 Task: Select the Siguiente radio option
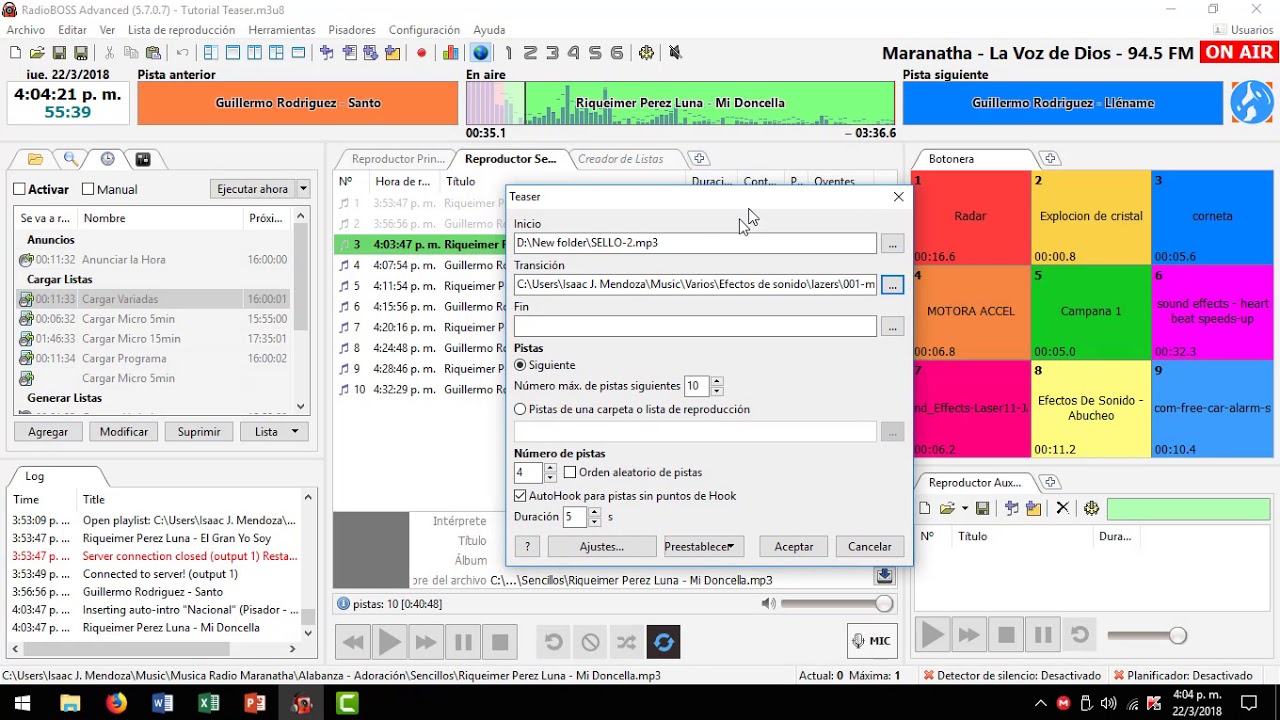point(520,365)
